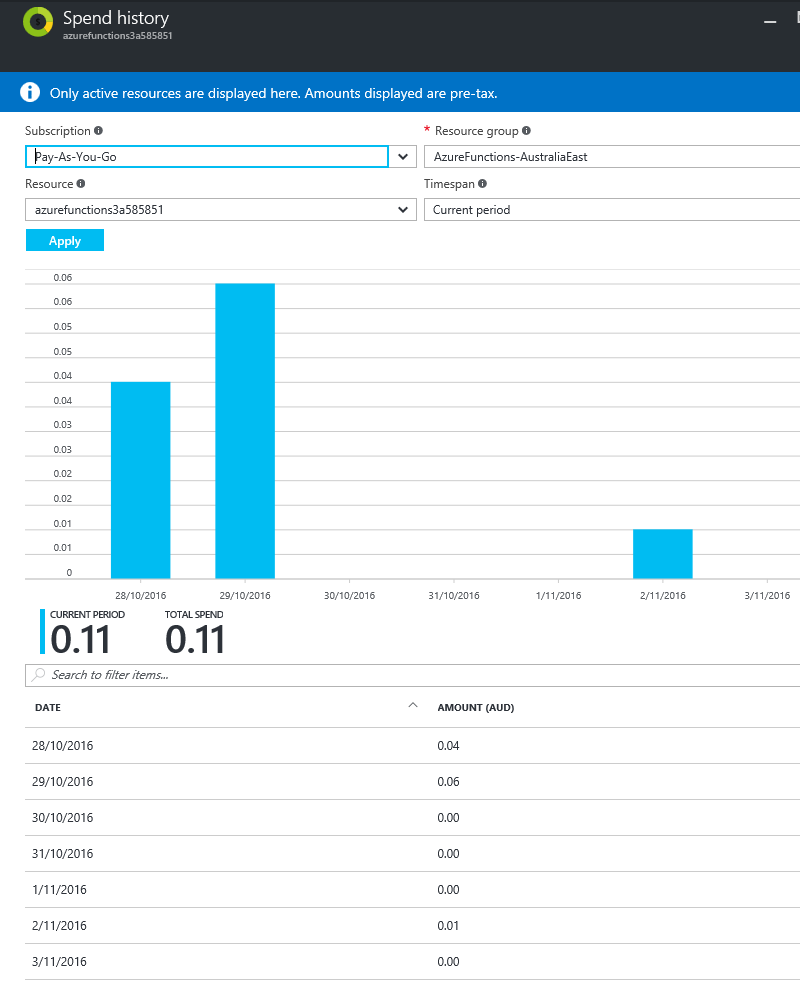Viewport: 800px width, 989px height.
Task: Click the AMOUNT (AUD) column header
Action: coord(476,708)
